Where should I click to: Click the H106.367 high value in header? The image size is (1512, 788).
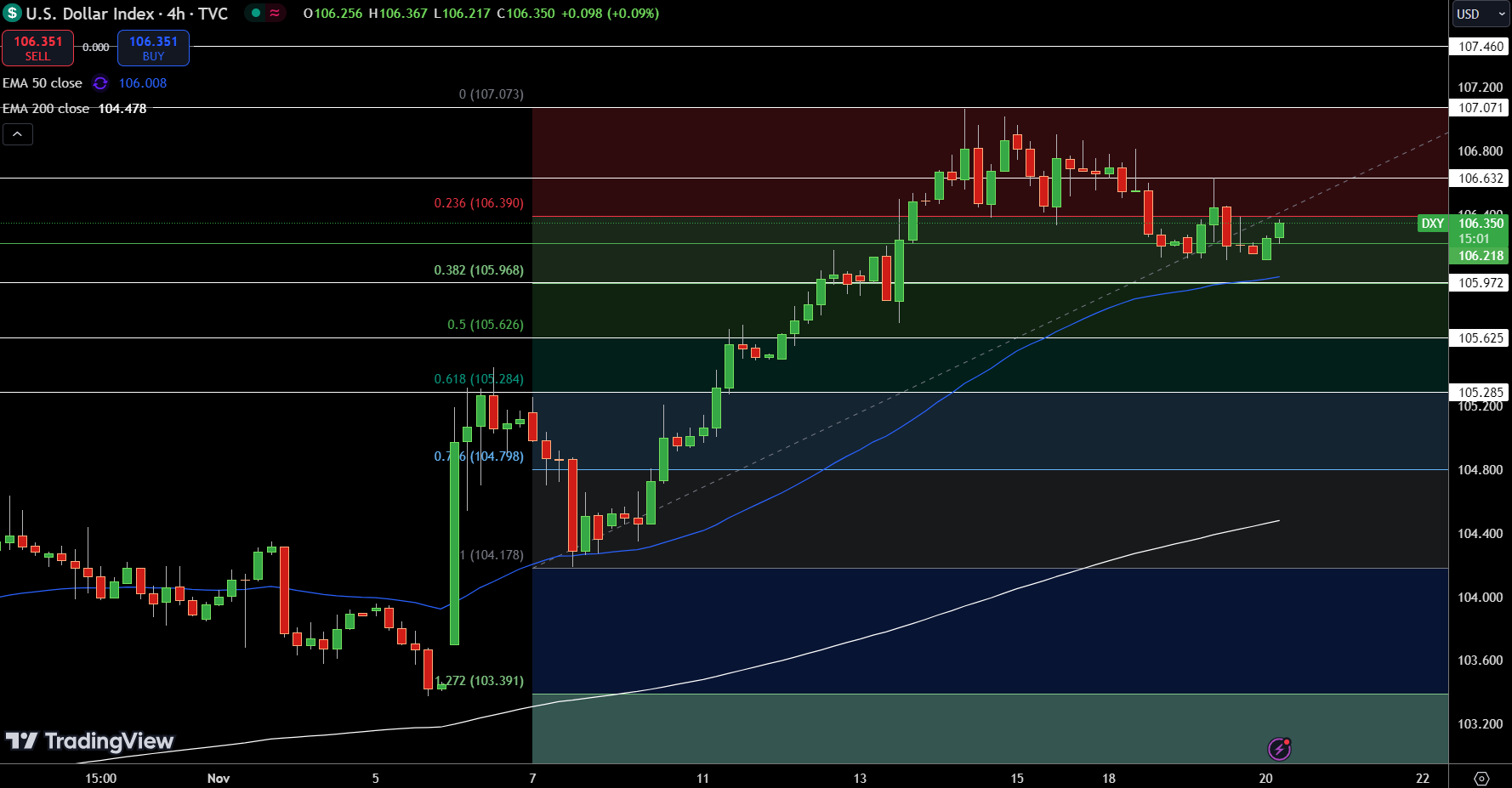398,14
